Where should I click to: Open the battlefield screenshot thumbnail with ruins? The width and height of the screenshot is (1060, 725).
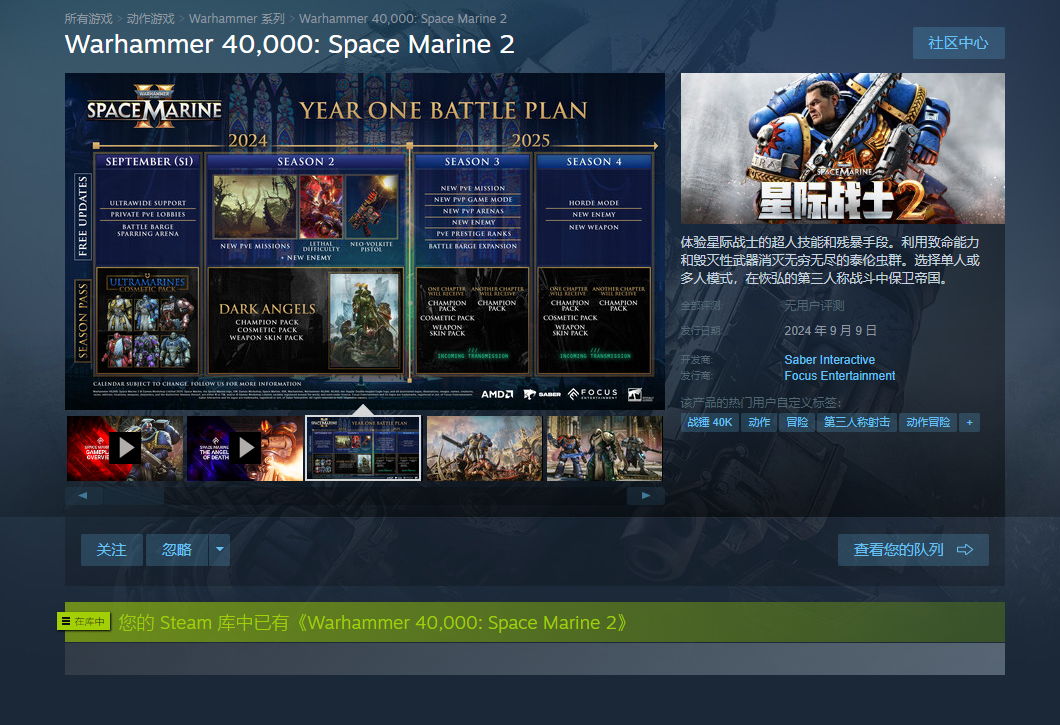[484, 448]
